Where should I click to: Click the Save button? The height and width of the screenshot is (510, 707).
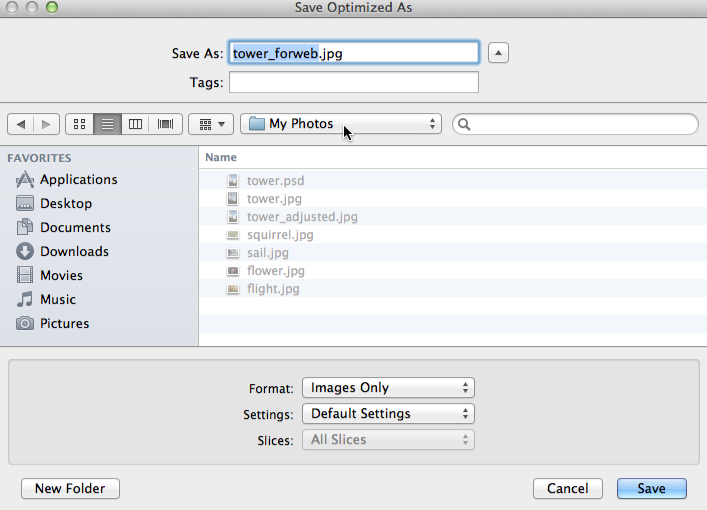(x=651, y=489)
